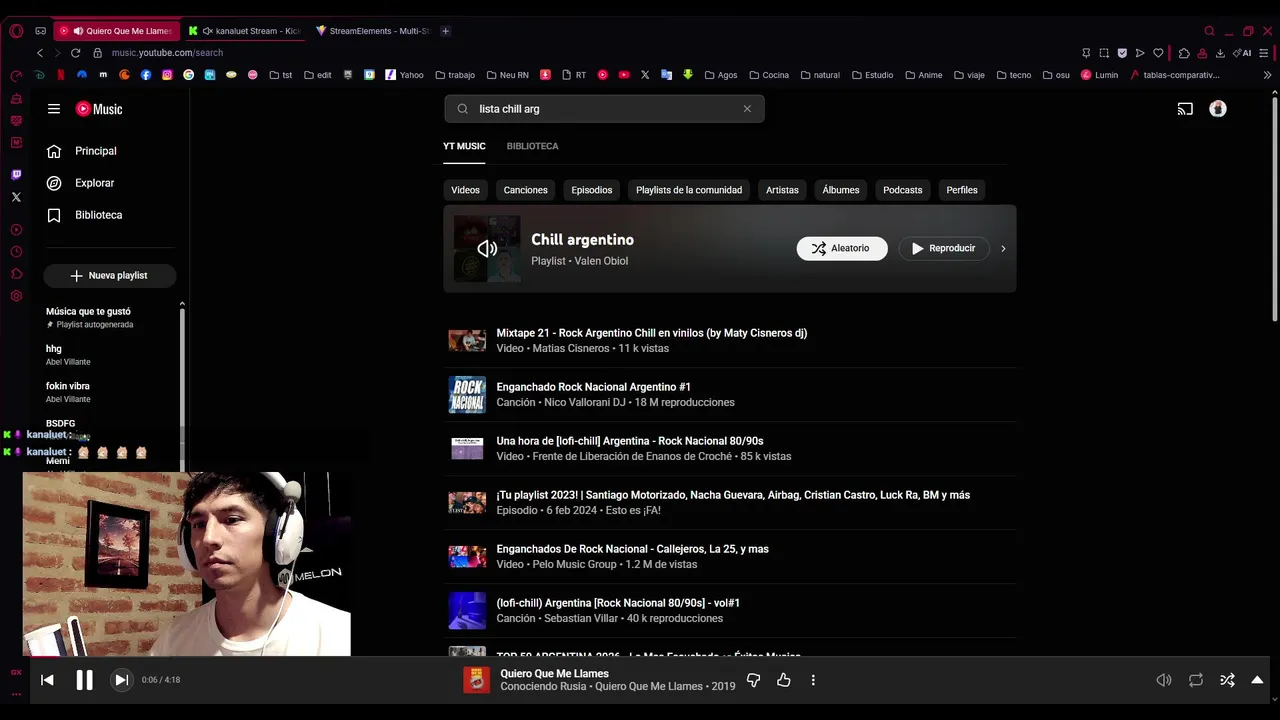Toggle shuffle in player bar
Viewport: 1280px width, 720px height.
1227,680
